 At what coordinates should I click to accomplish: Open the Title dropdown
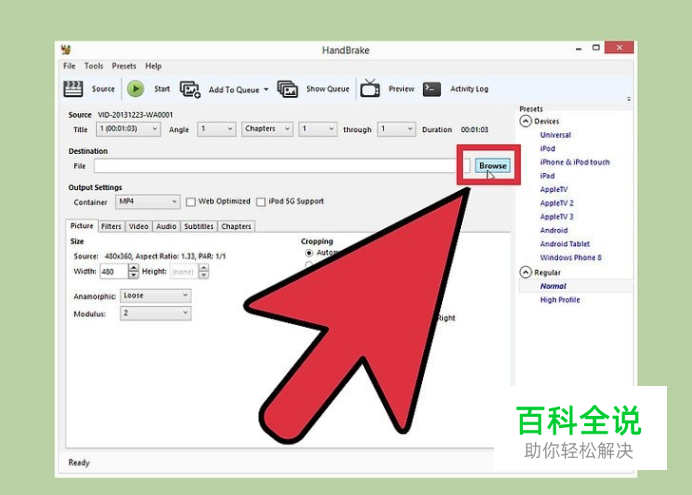click(x=128, y=129)
